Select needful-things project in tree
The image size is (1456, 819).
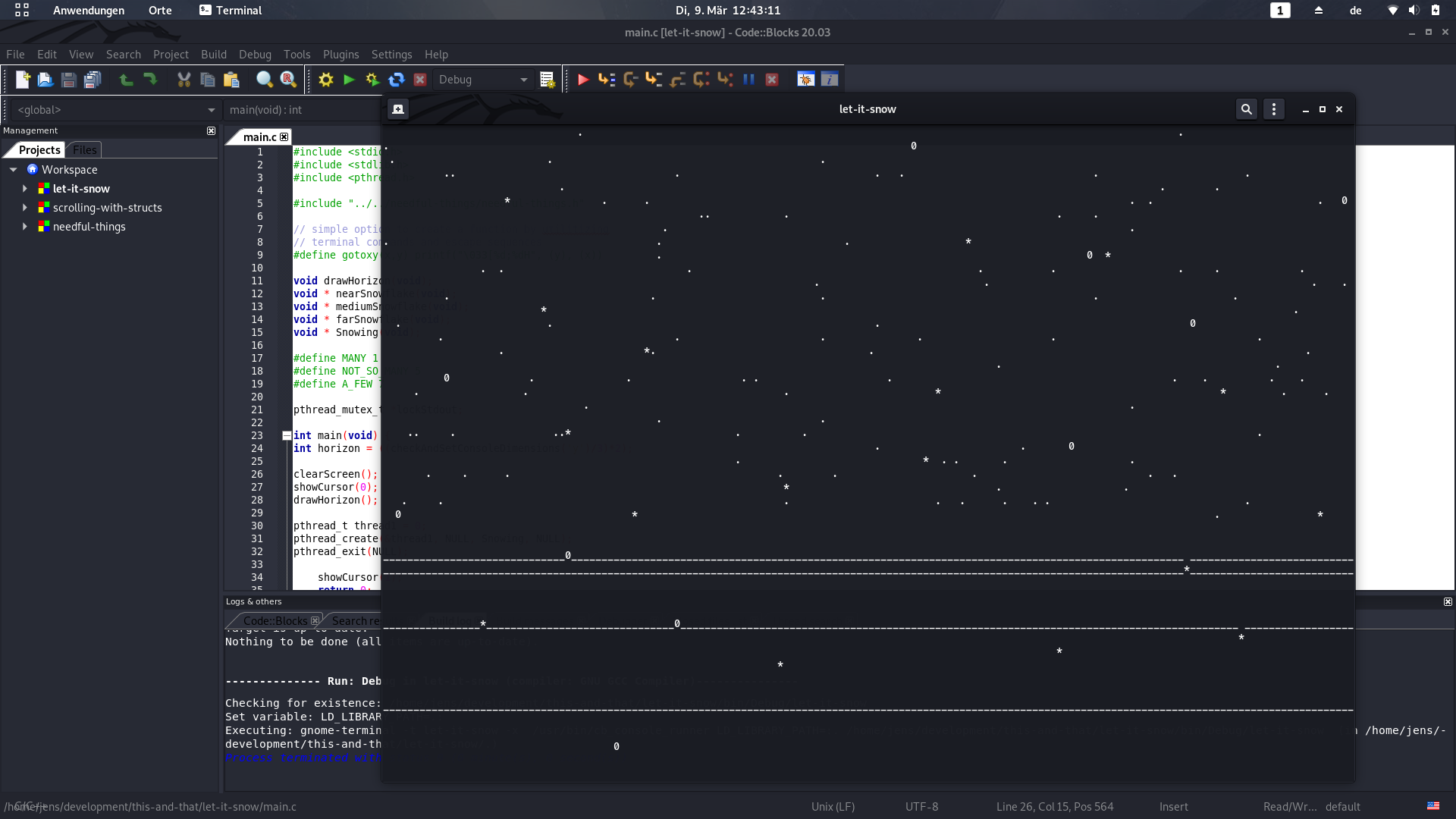point(89,227)
